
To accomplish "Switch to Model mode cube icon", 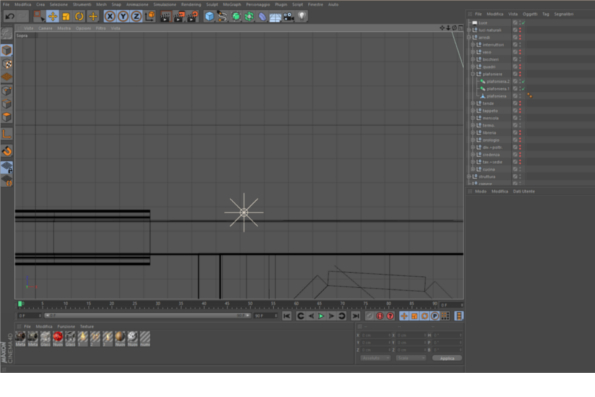I will [6, 50].
